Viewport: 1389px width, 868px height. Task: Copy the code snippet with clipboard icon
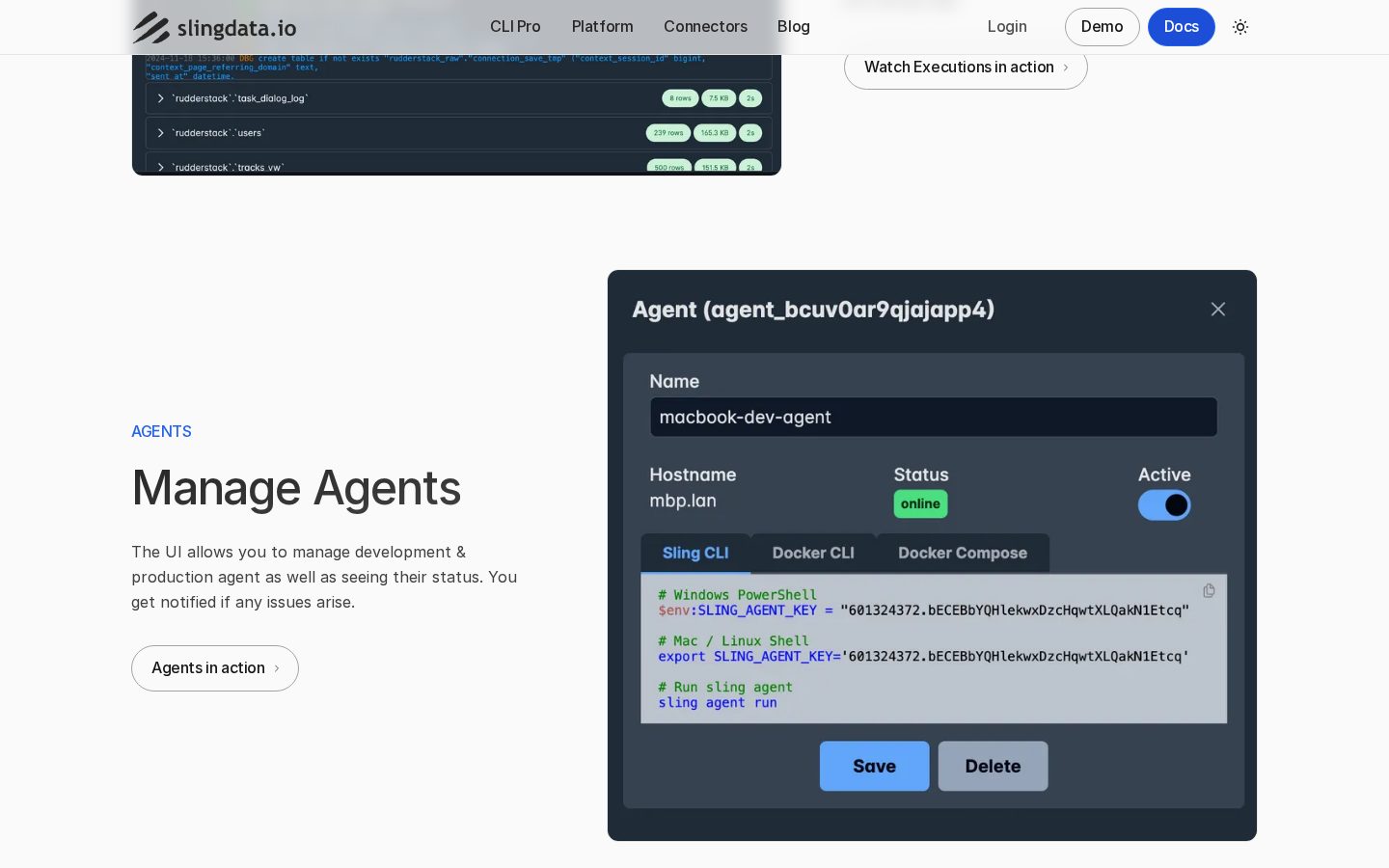(1209, 590)
